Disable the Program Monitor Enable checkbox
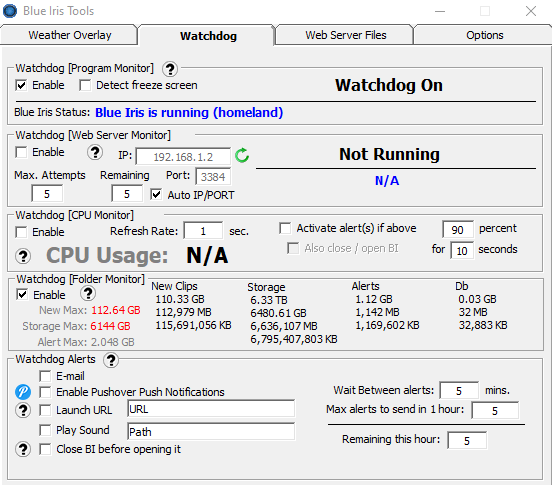 (21, 85)
